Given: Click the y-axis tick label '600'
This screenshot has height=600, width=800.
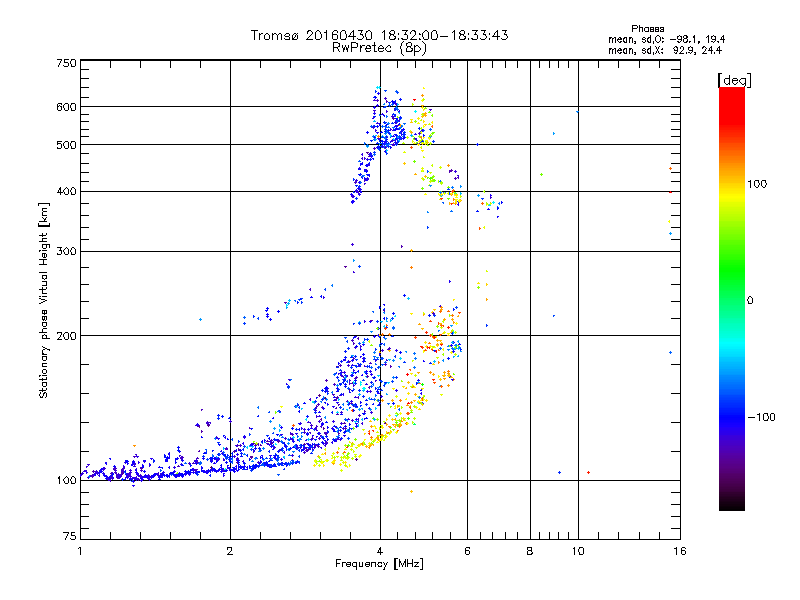Looking at the screenshot, I should [x=66, y=107].
